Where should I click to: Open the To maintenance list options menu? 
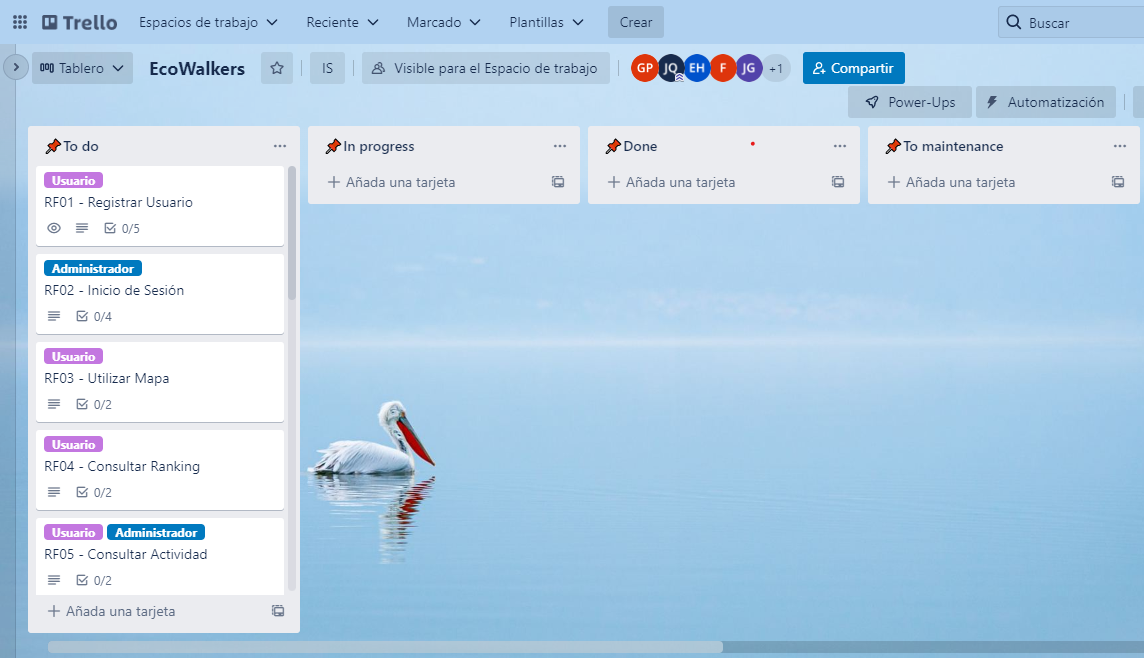[1120, 146]
